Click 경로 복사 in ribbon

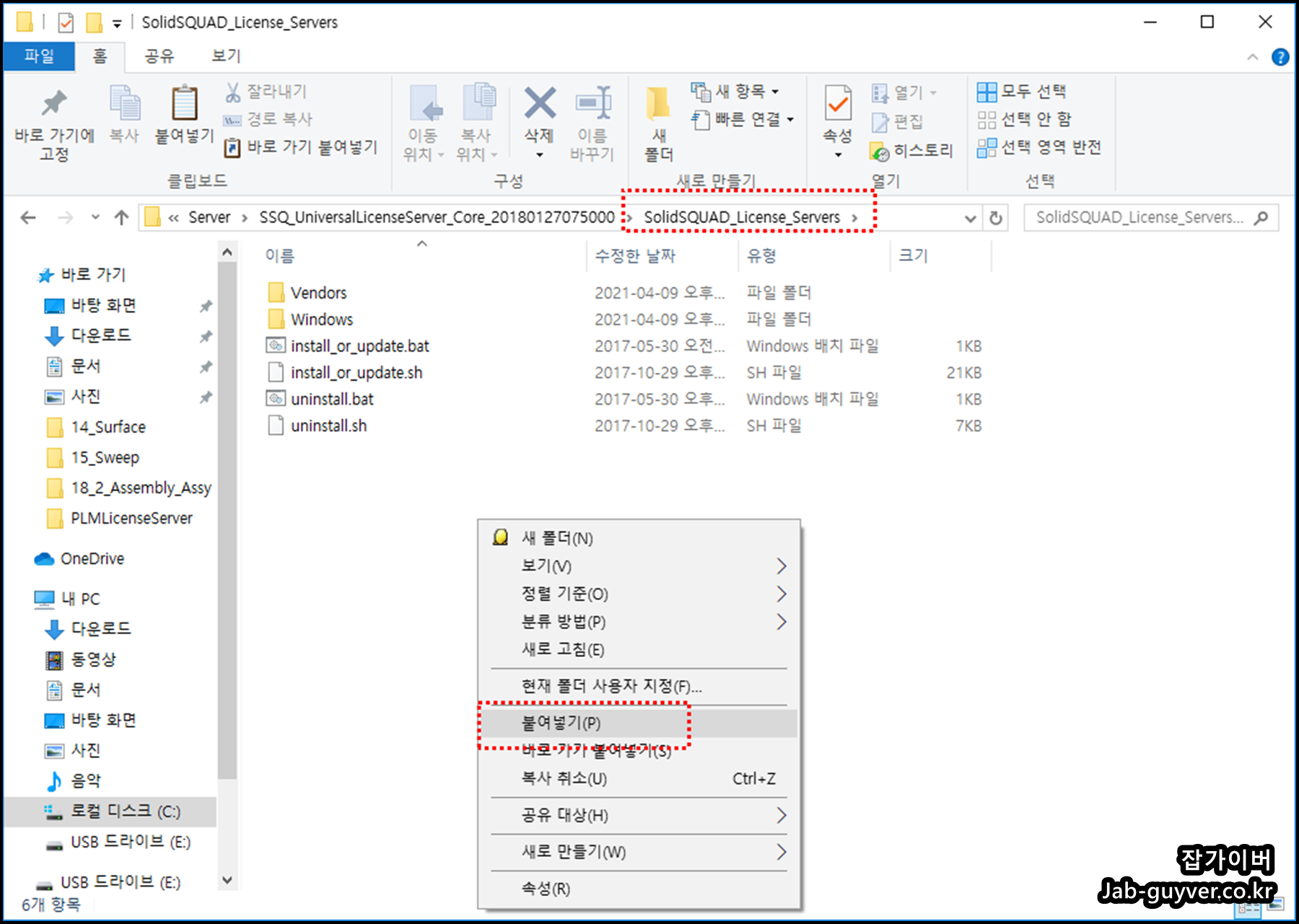pos(268,119)
